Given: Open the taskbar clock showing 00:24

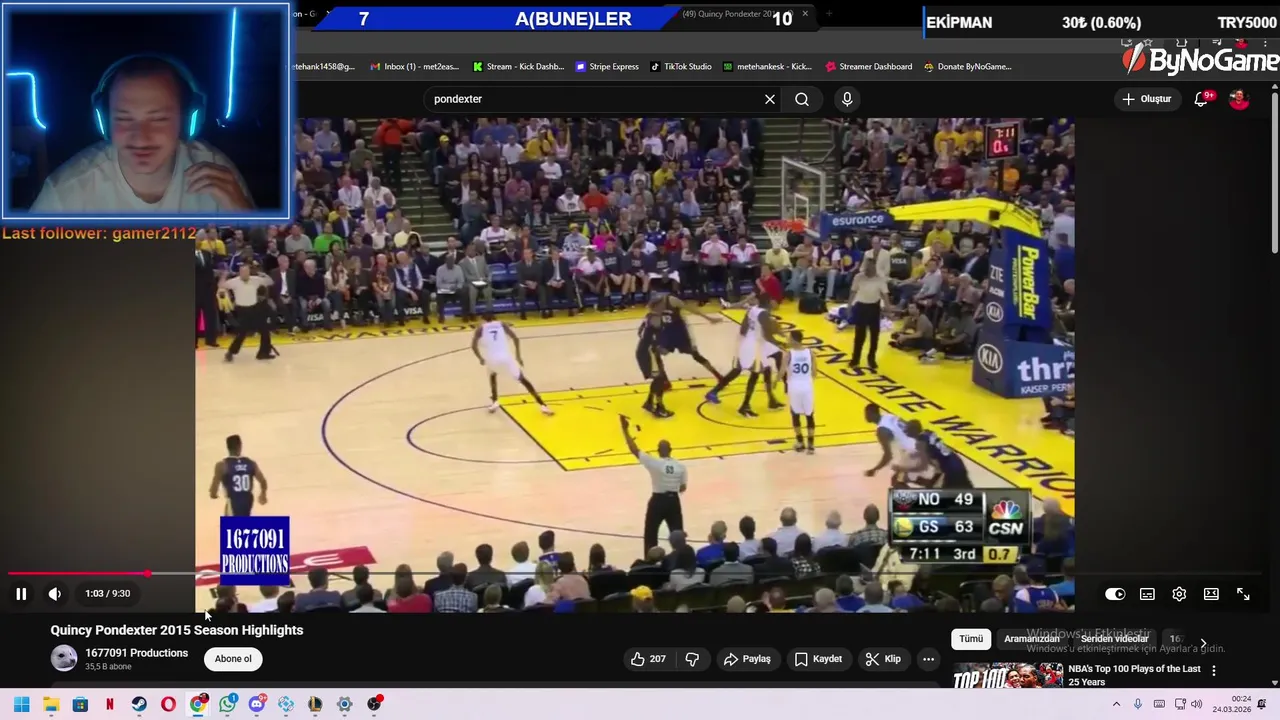Looking at the screenshot, I should pyautogui.click(x=1231, y=704).
